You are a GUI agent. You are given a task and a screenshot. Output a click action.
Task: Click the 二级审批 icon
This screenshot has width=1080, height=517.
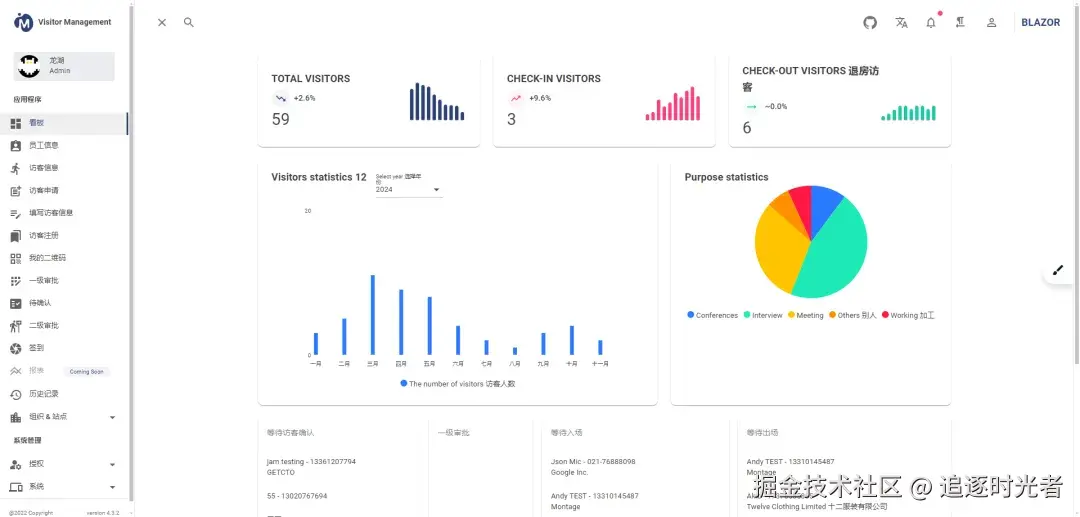pos(16,326)
